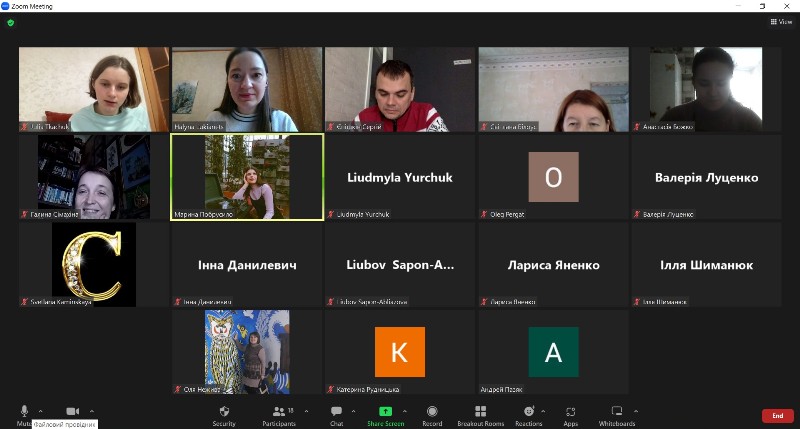The image size is (800, 429).
Task: Click muted mic icon by Анастасія Божко
Action: (x=637, y=127)
